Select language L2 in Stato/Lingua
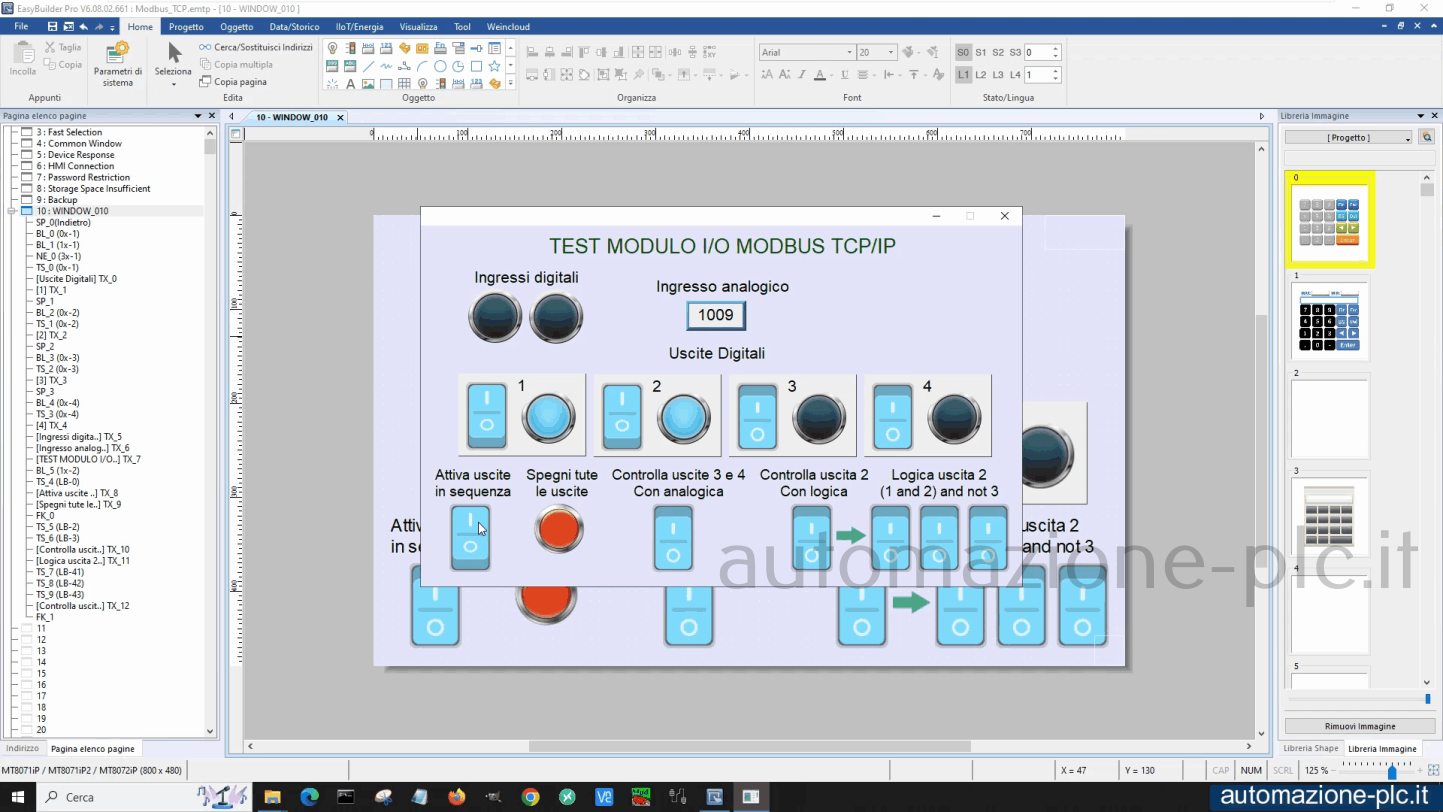This screenshot has width=1443, height=812. [x=981, y=75]
